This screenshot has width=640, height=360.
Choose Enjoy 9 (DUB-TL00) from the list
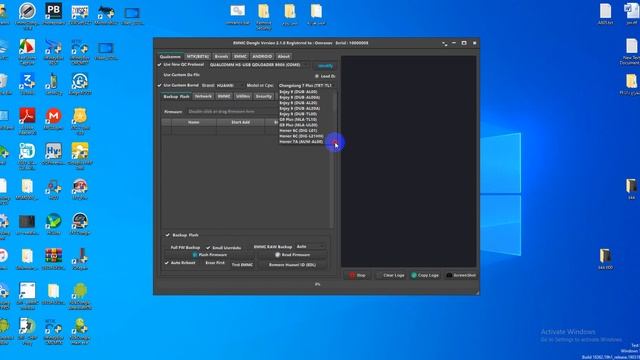coord(298,114)
